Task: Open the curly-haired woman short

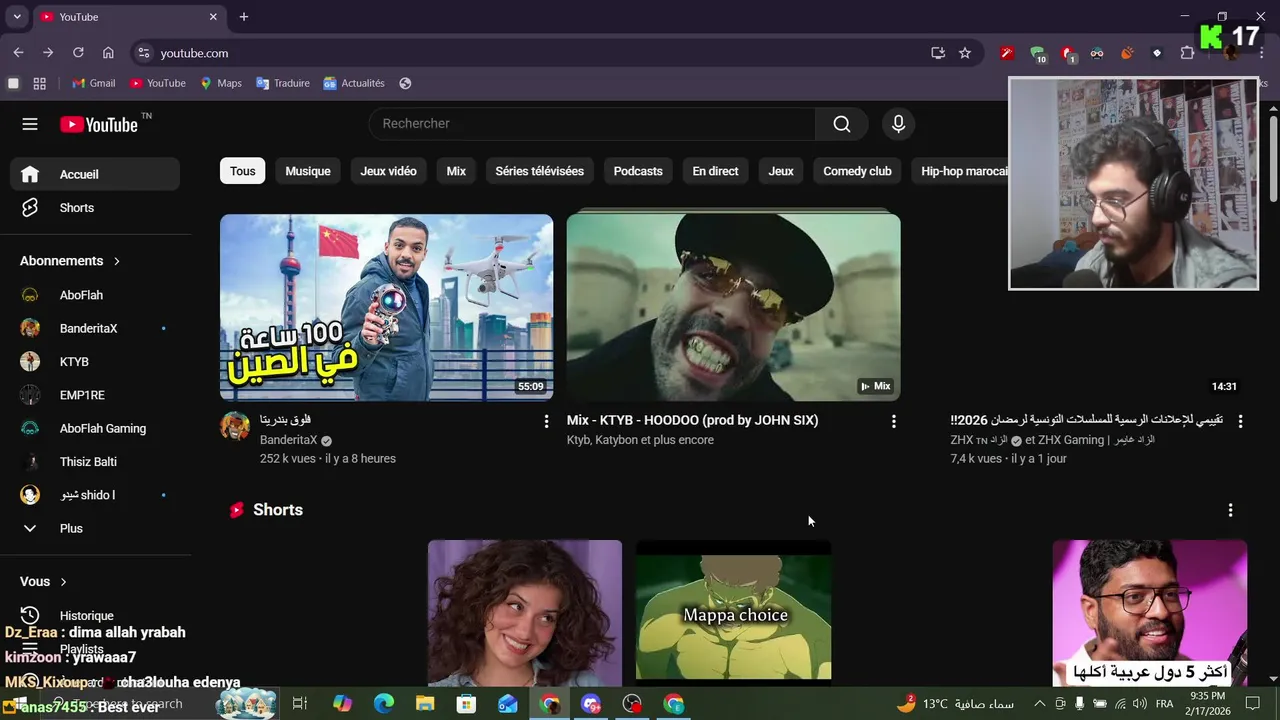Action: 525,612
